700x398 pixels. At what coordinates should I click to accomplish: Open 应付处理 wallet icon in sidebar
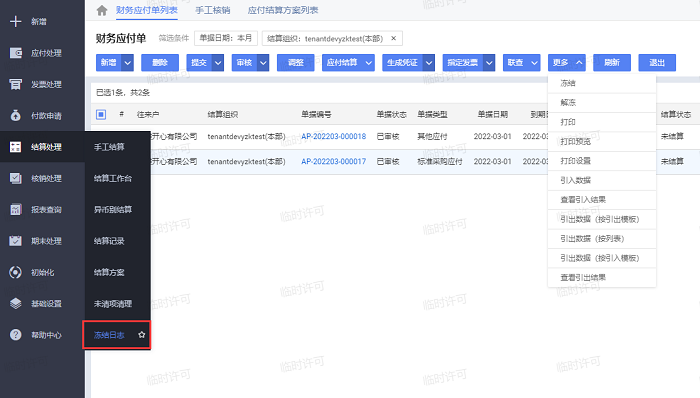(x=16, y=53)
